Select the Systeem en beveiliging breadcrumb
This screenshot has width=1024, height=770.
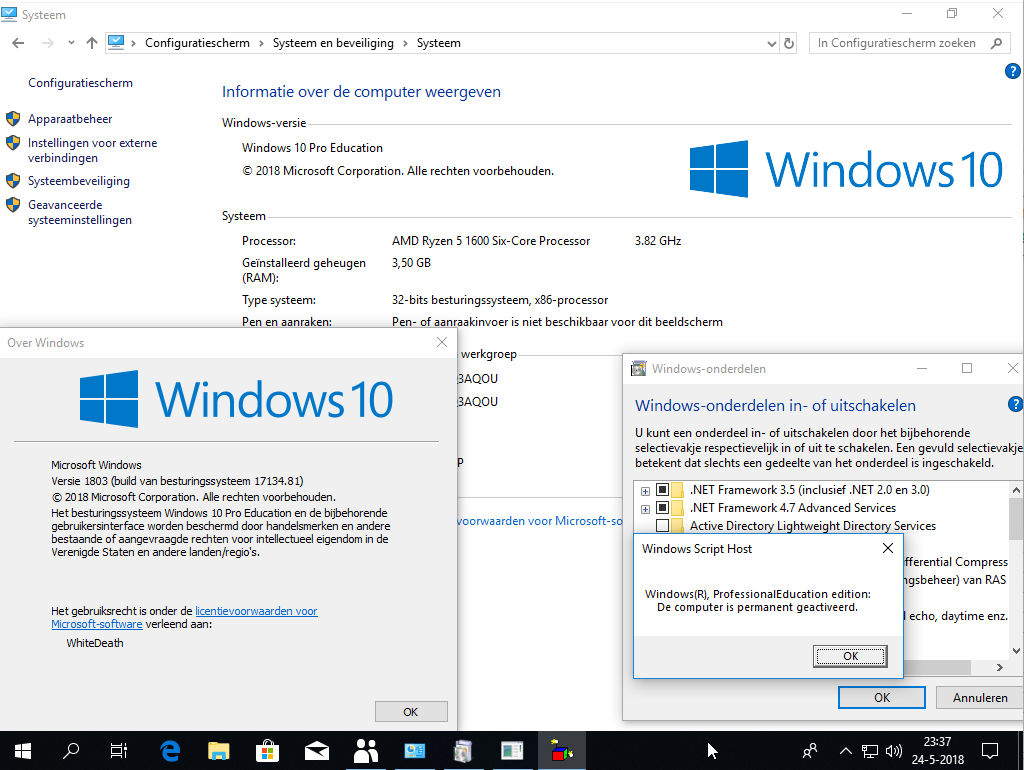pos(333,43)
